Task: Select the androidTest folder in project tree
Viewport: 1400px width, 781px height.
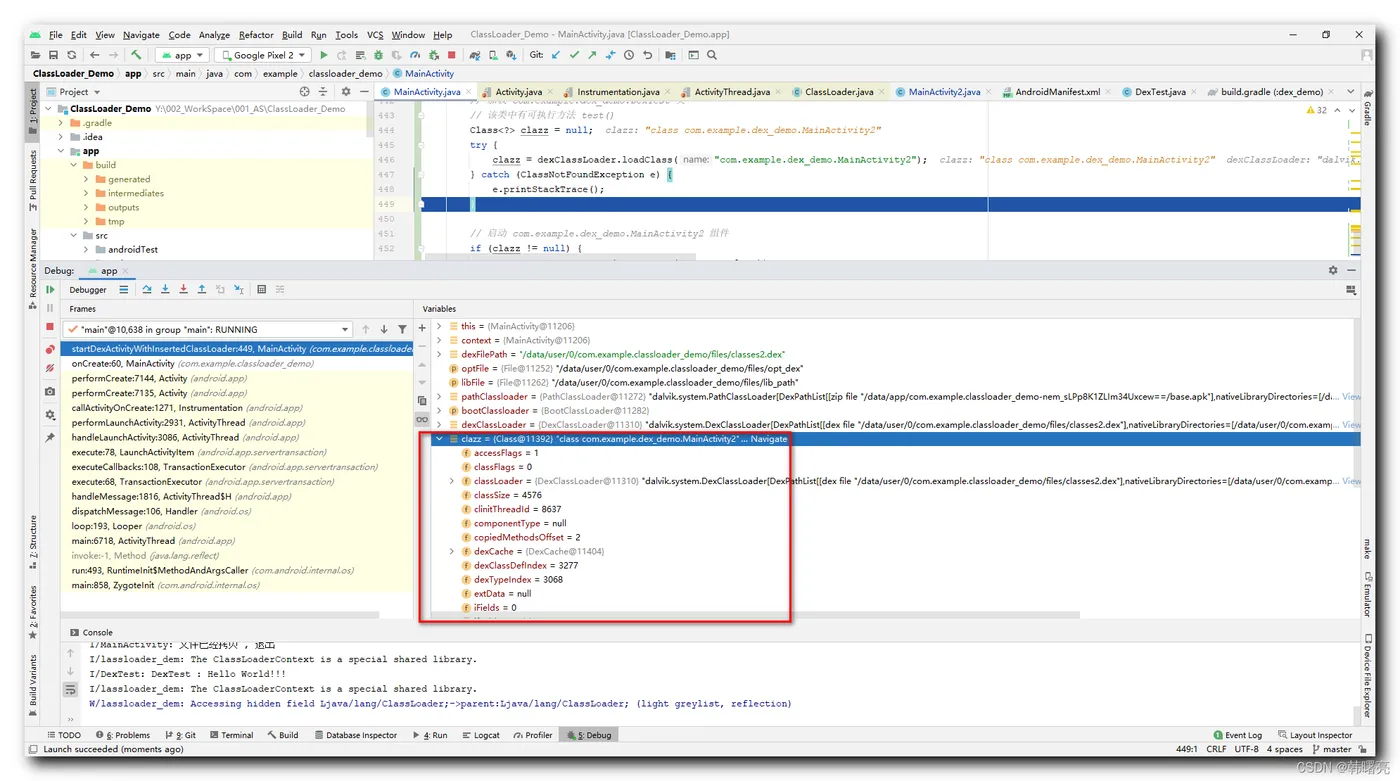Action: (132, 250)
